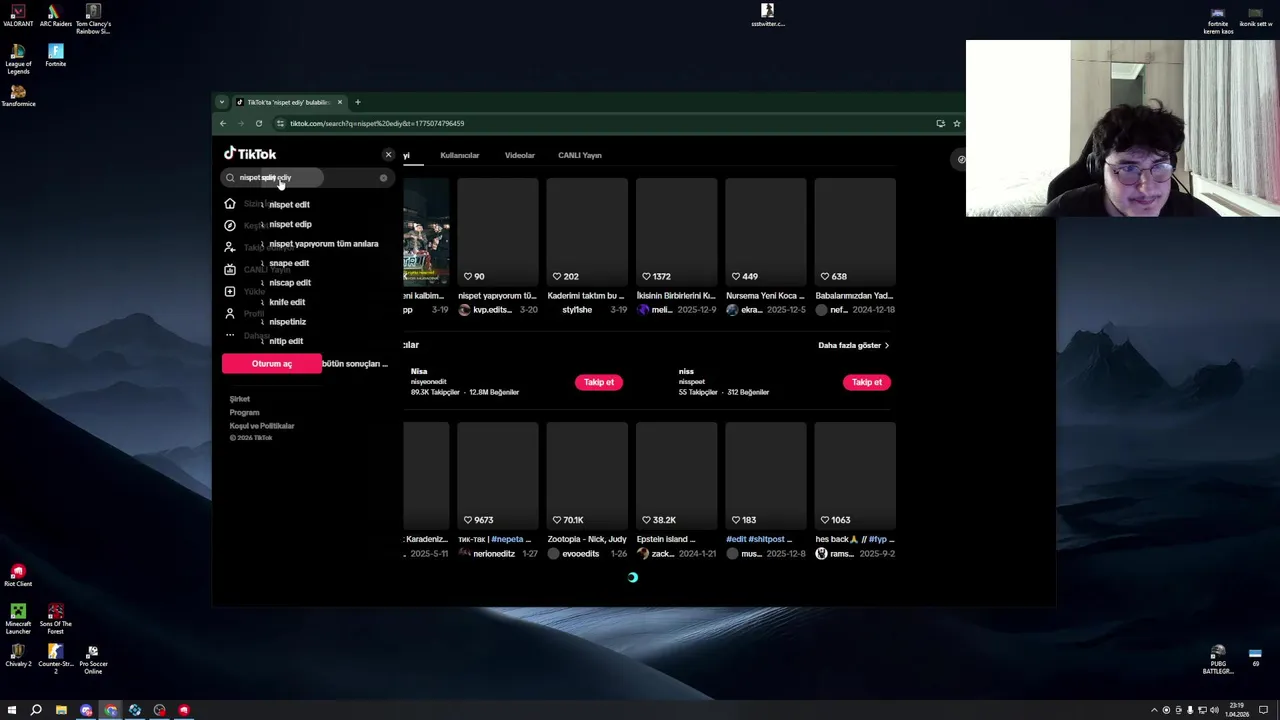1280x720 pixels.
Task: Go back in the Chrome browser
Action: click(x=223, y=123)
